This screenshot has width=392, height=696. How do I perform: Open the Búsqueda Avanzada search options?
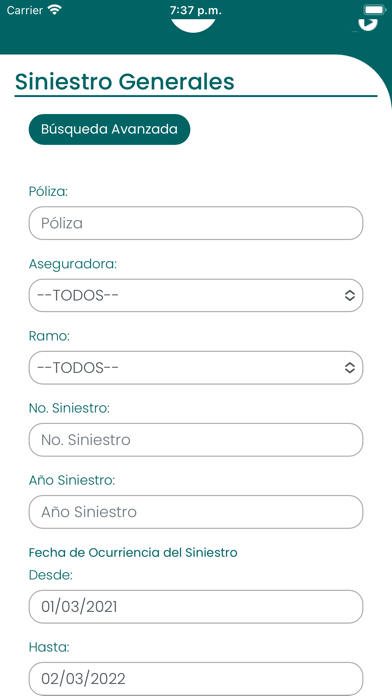pyautogui.click(x=109, y=129)
